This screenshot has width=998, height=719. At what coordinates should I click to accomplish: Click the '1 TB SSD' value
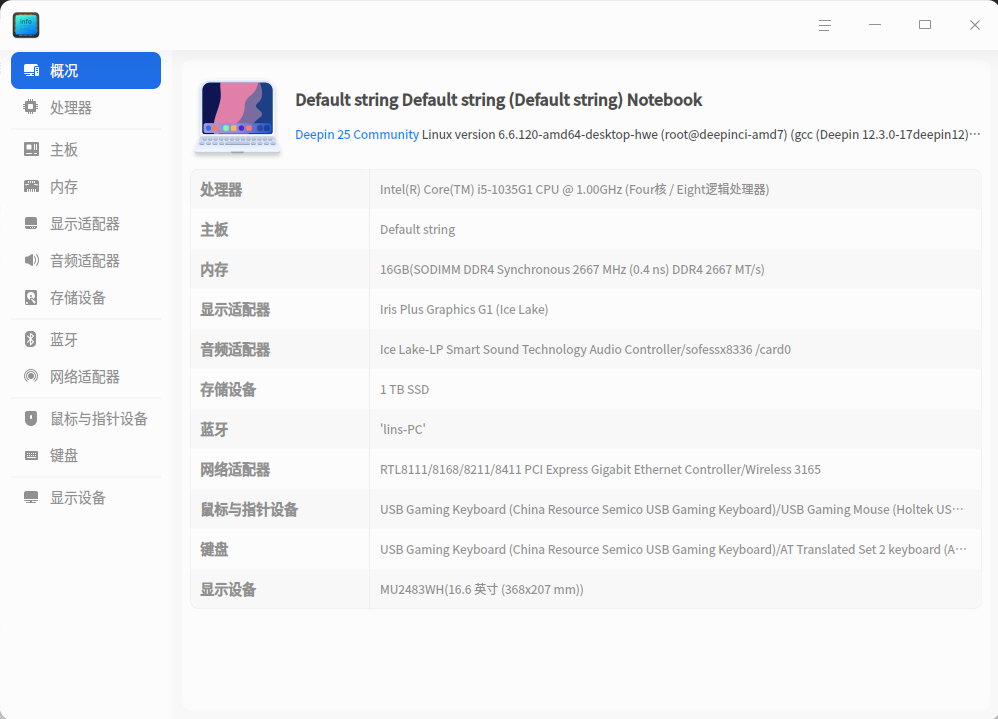404,389
